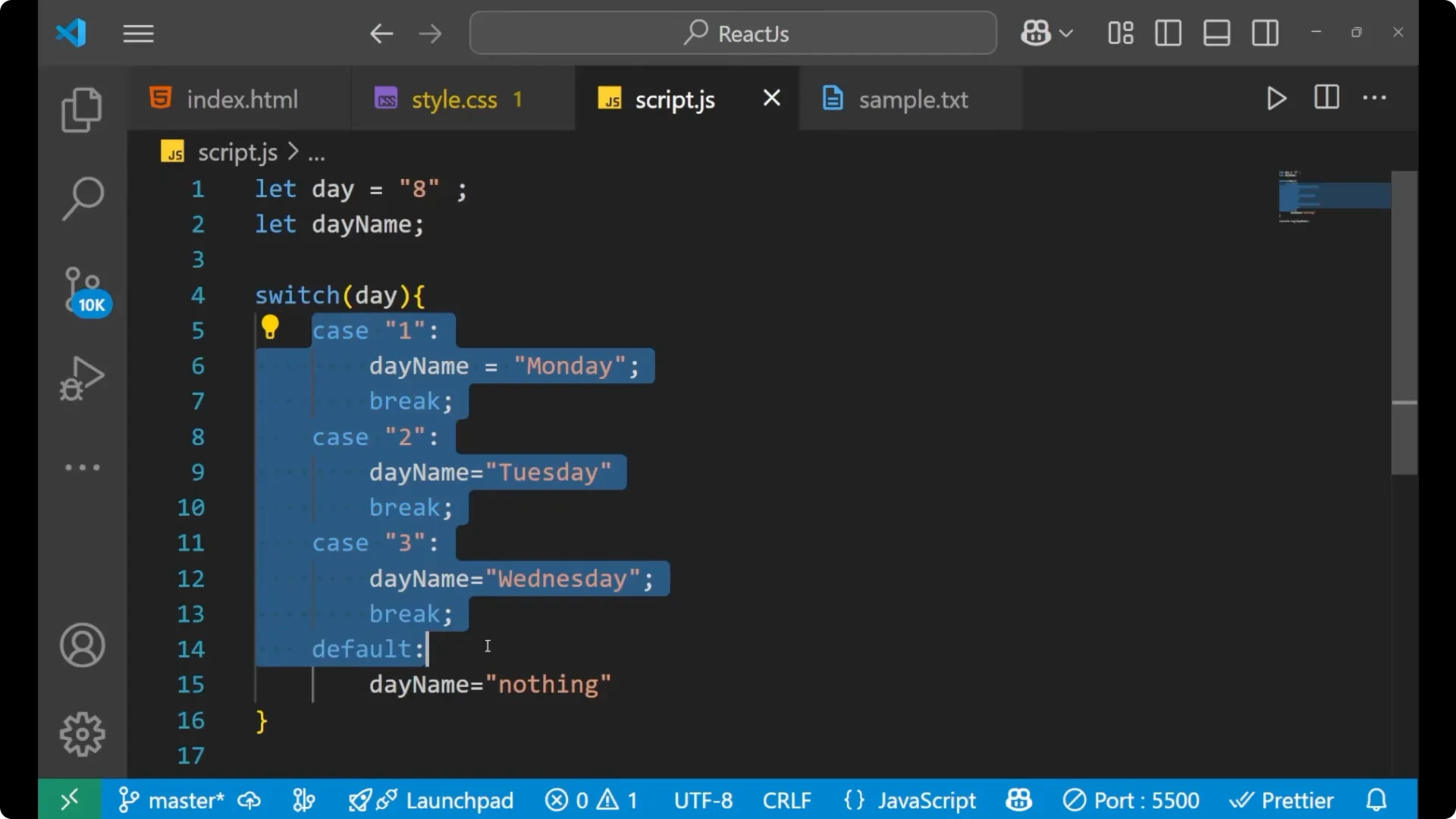Open the Run and Debug icon
Image resolution: width=1456 pixels, height=819 pixels.
82,378
